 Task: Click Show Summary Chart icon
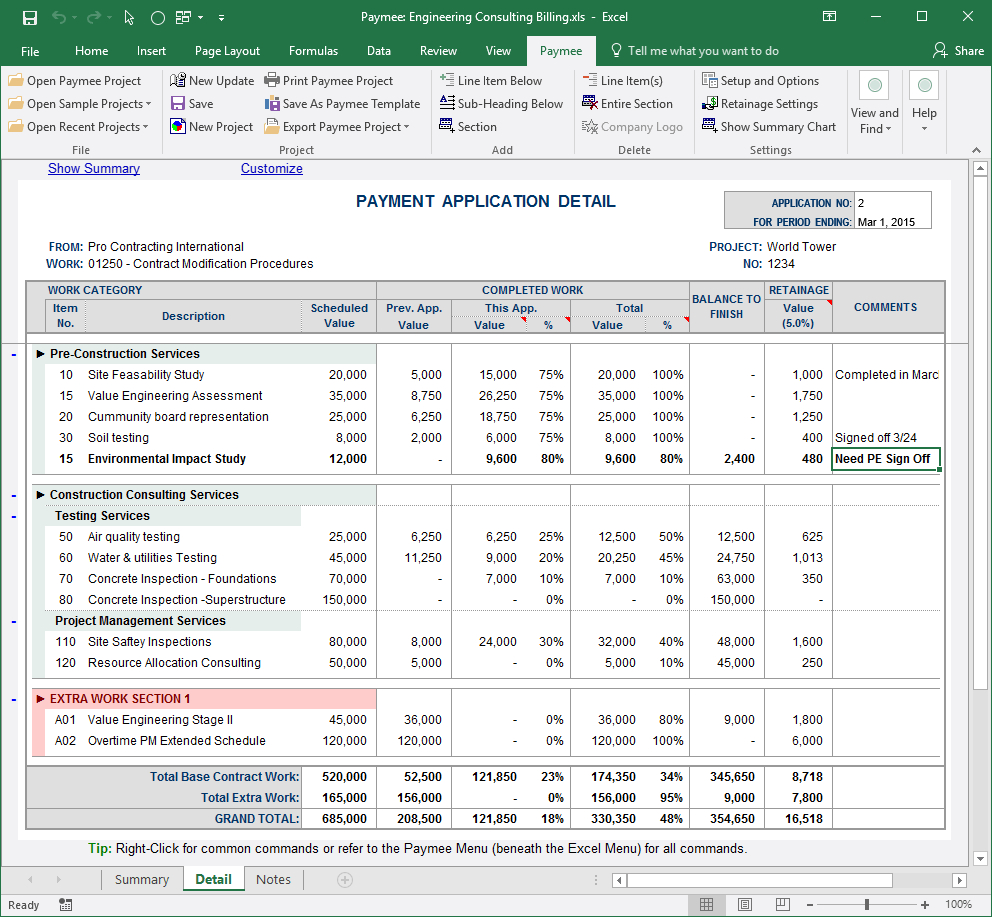tap(709, 127)
